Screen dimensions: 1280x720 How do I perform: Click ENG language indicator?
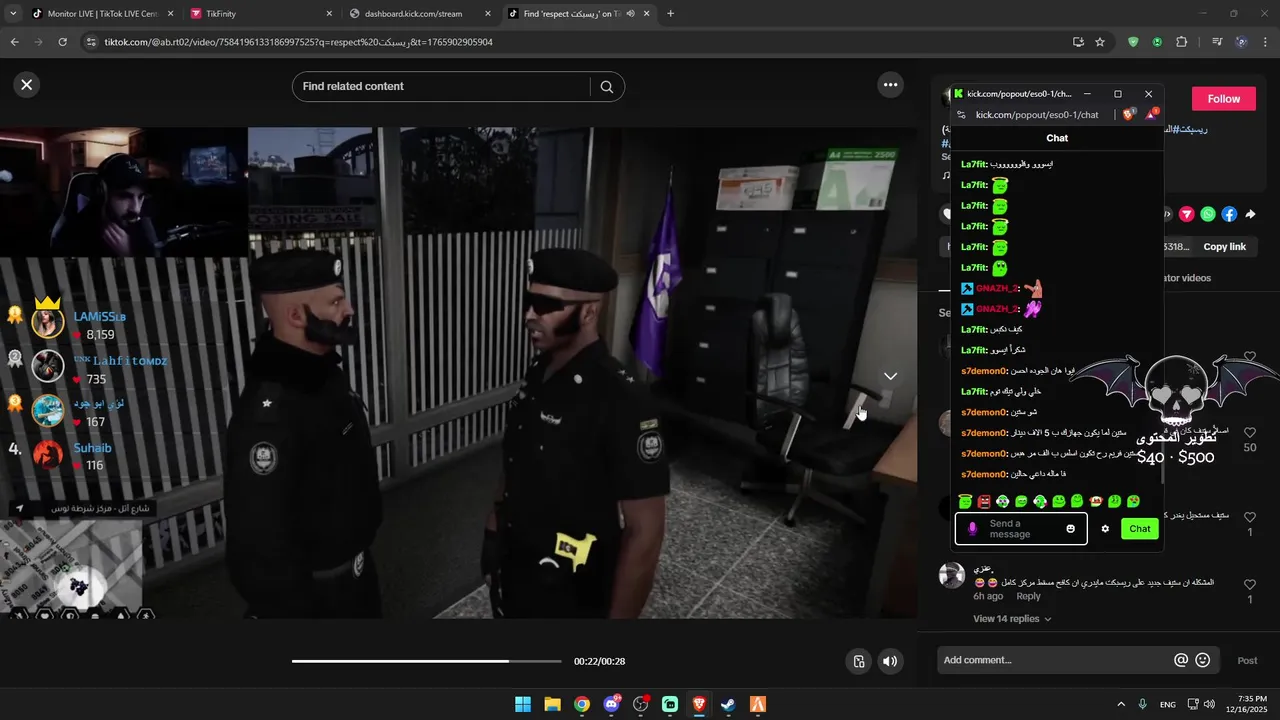click(1167, 704)
